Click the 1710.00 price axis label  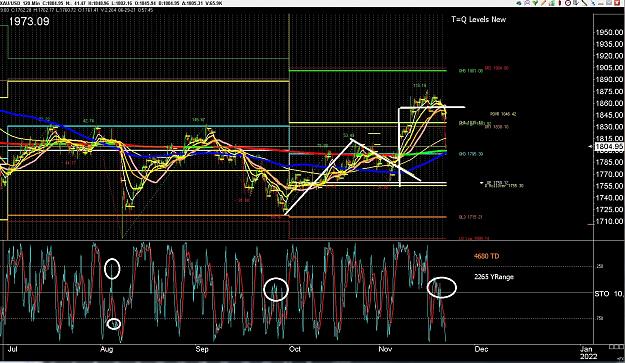pyautogui.click(x=609, y=222)
